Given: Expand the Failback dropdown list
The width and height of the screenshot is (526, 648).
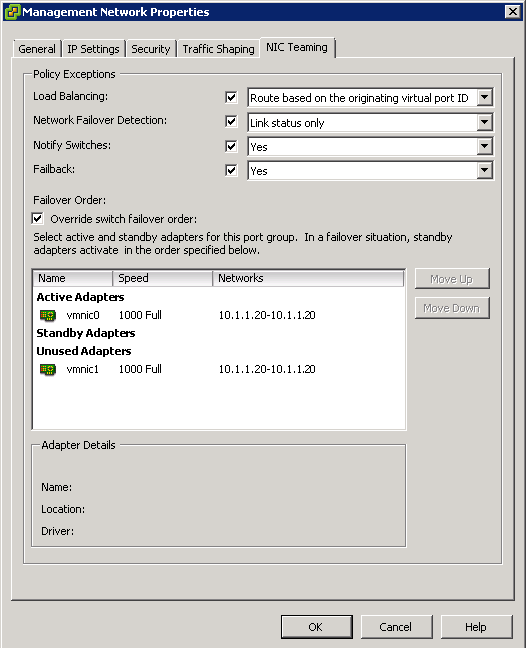Looking at the screenshot, I should pyautogui.click(x=485, y=170).
